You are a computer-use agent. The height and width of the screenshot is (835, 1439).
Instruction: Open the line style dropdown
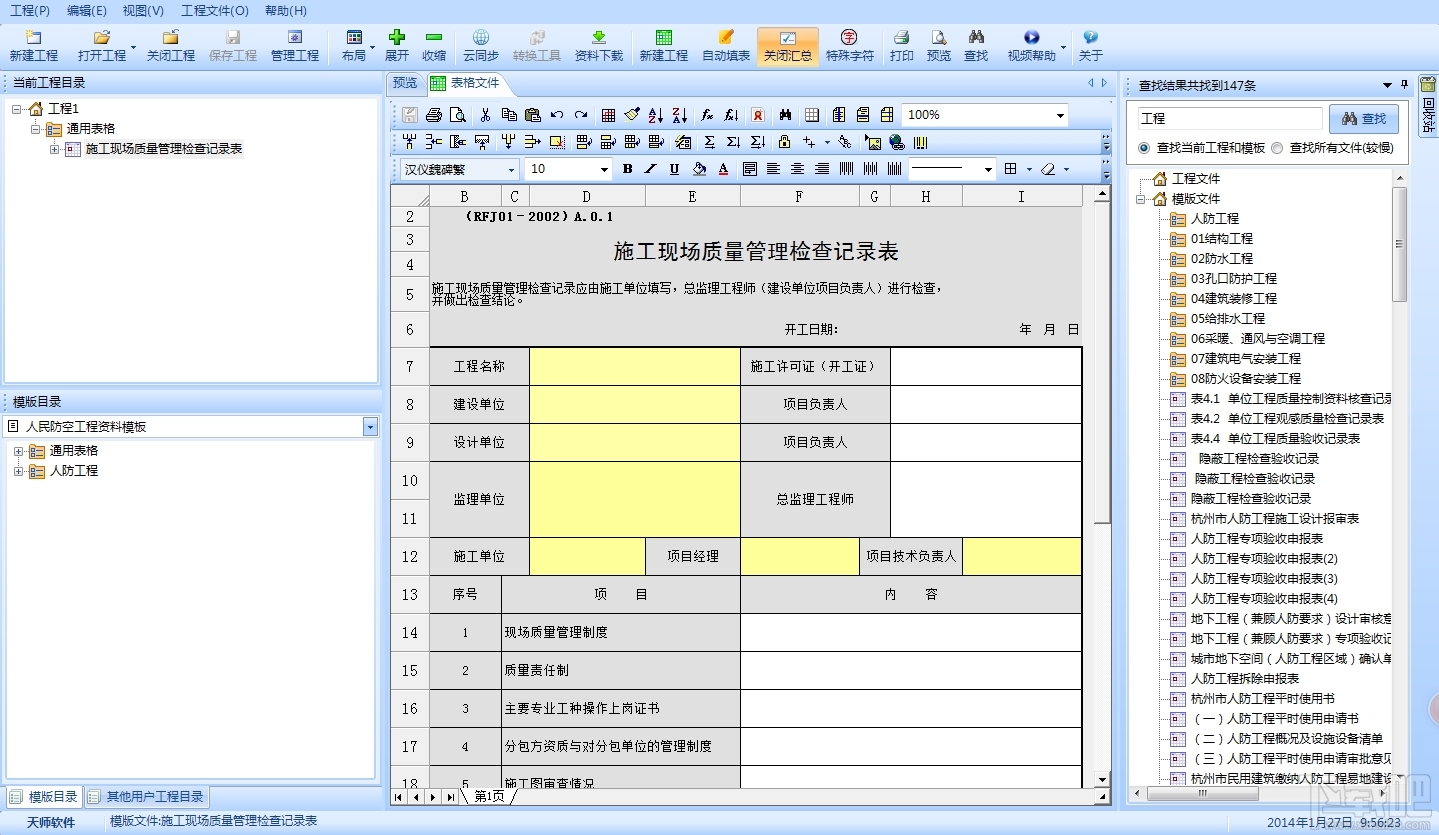[x=989, y=170]
